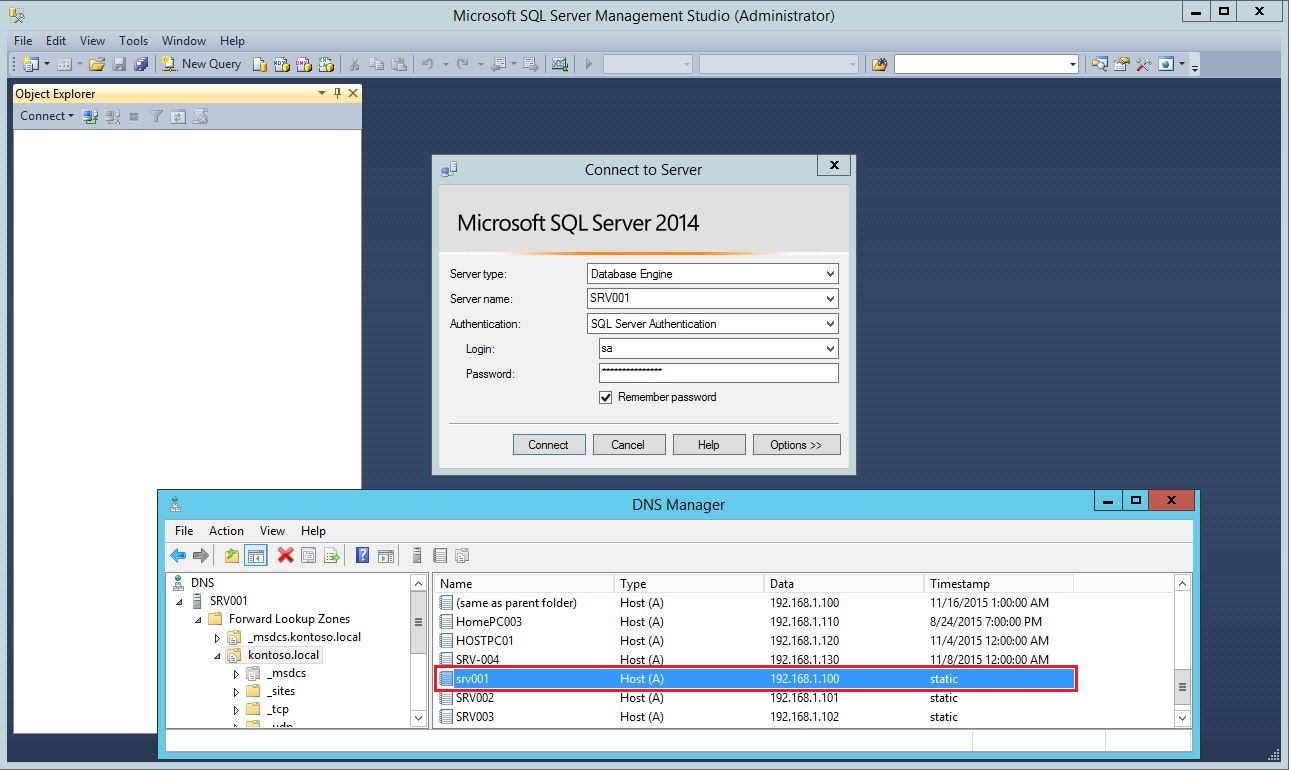1289x770 pixels.
Task: Click the Up One Level icon in DNS Manager
Action: (x=232, y=555)
